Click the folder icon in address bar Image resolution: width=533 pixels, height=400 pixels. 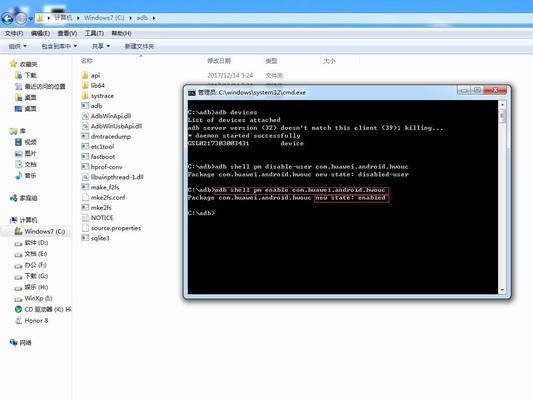[40, 18]
